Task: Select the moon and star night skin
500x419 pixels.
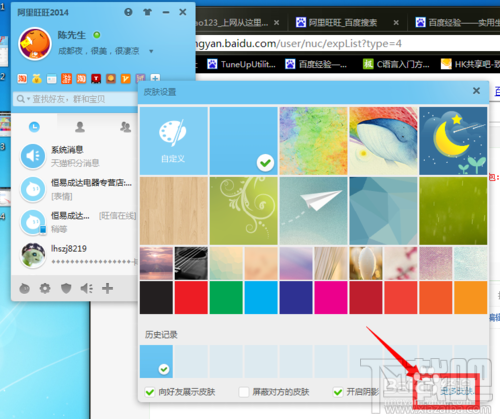Action: pyautogui.click(x=453, y=141)
